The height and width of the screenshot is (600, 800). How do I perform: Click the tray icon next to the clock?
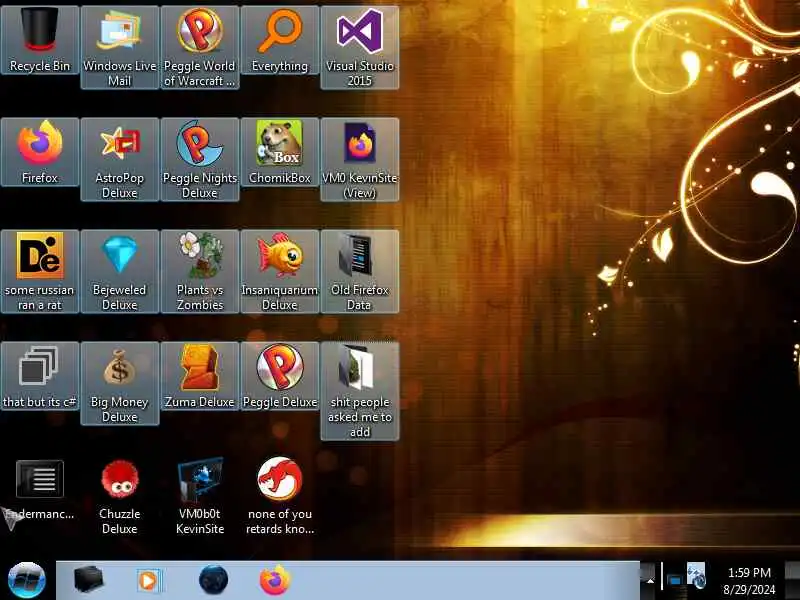click(696, 575)
